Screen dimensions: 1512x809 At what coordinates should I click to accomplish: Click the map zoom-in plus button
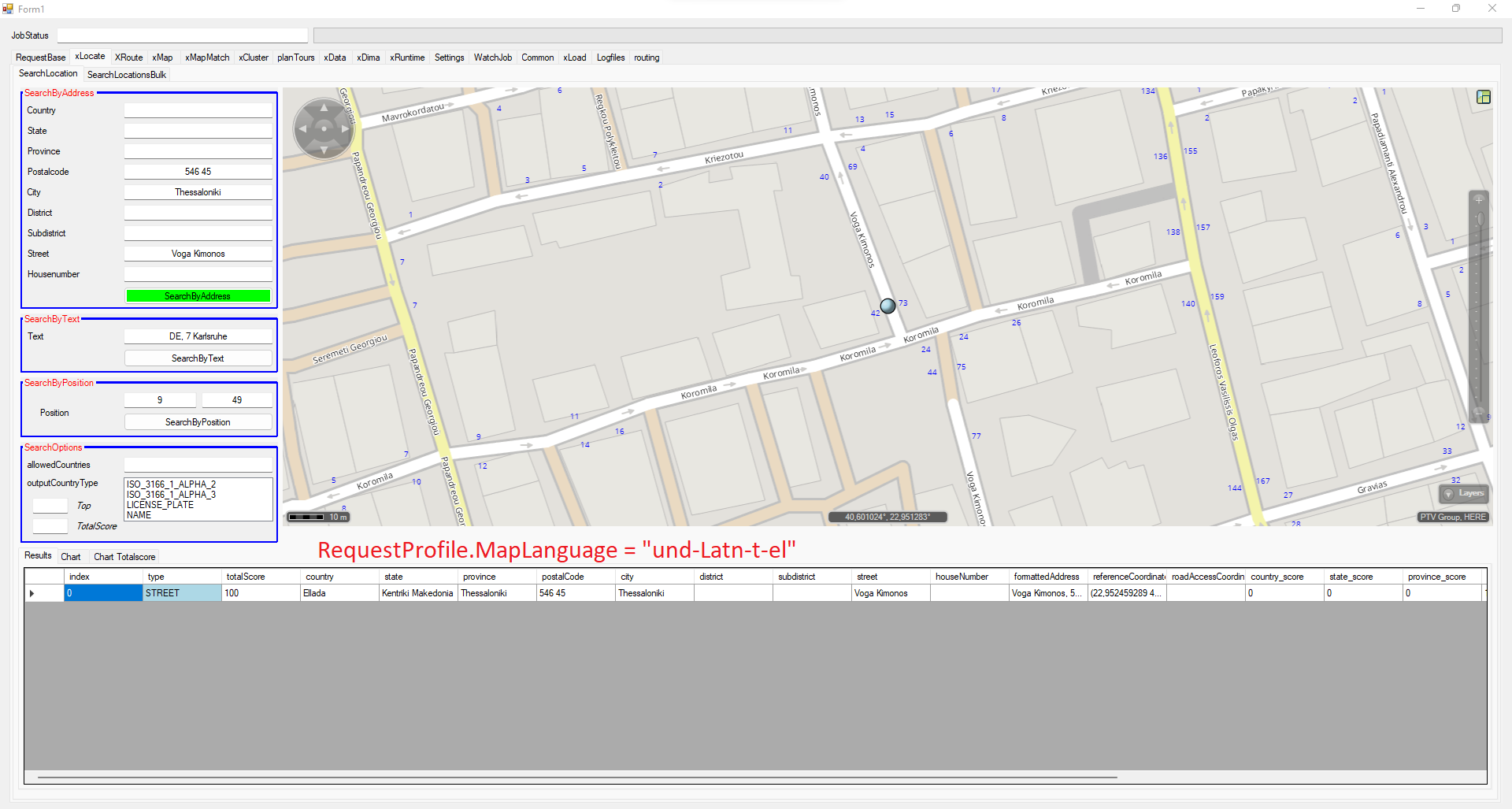click(x=1478, y=200)
